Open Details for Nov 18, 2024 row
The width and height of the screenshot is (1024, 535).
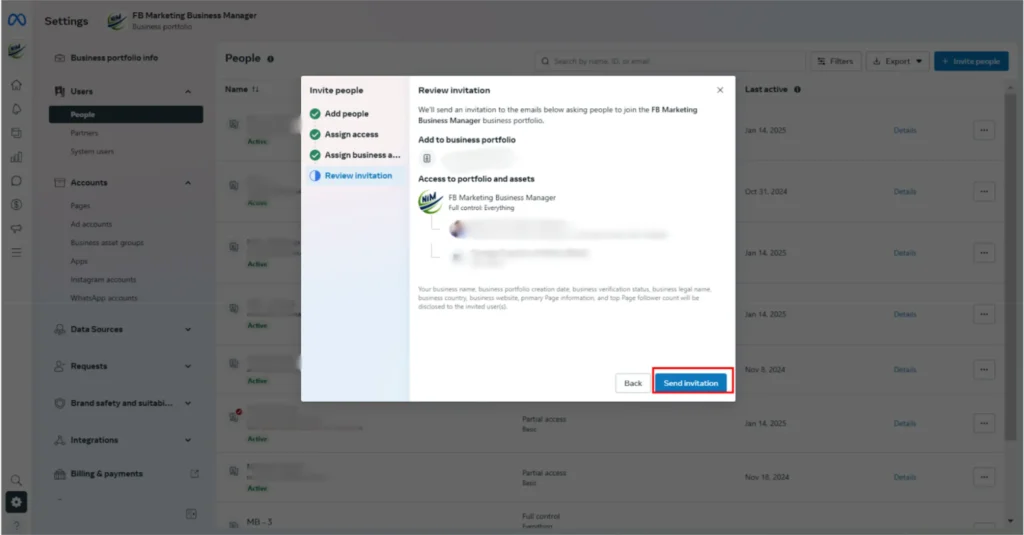click(904, 477)
